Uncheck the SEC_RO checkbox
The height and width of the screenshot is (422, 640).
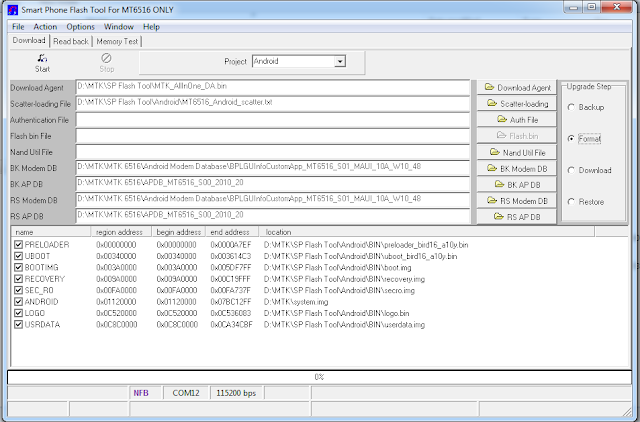pos(18,290)
